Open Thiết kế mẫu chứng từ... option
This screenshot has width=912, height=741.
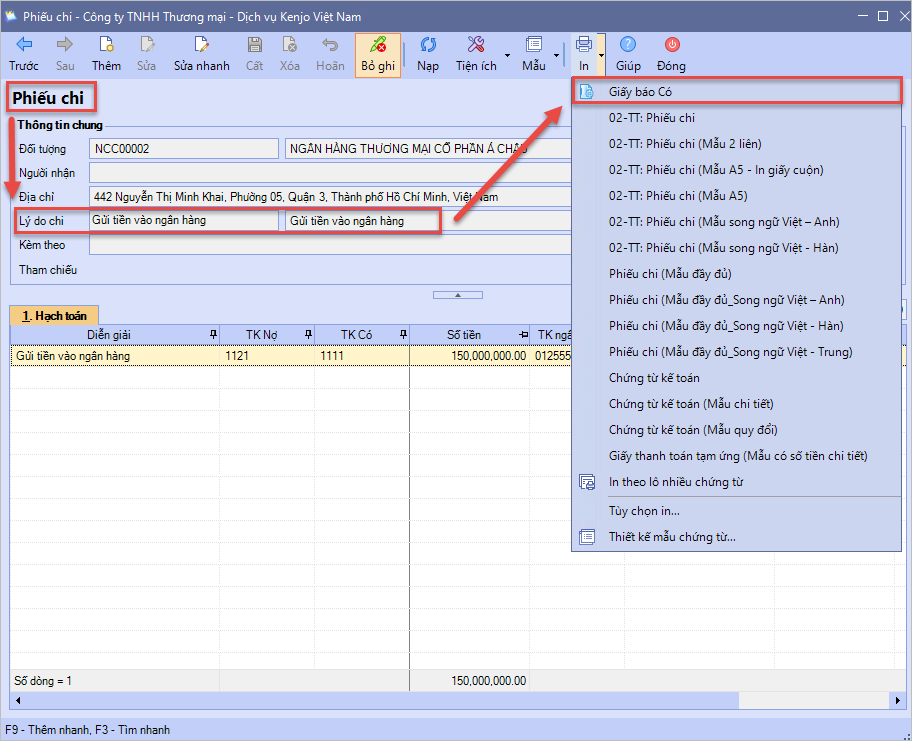pos(672,537)
